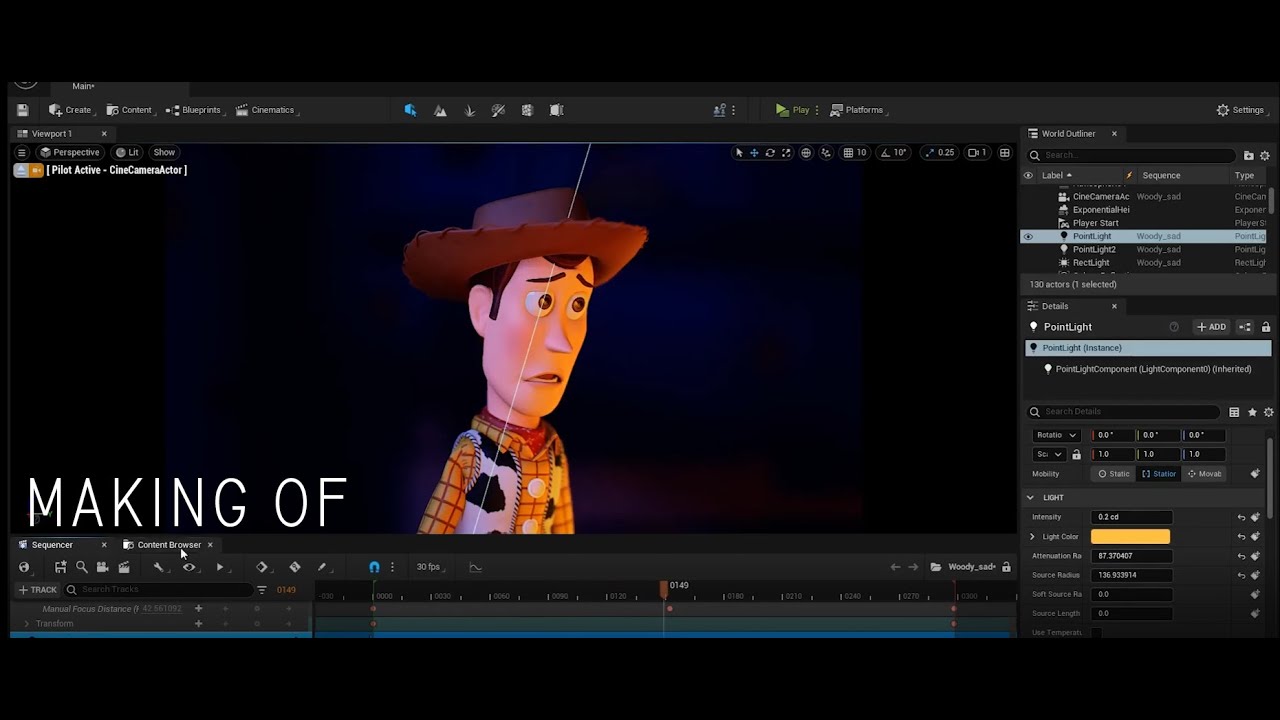The width and height of the screenshot is (1280, 720).
Task: Choose the Translate gizmo tool
Action: 754,153
